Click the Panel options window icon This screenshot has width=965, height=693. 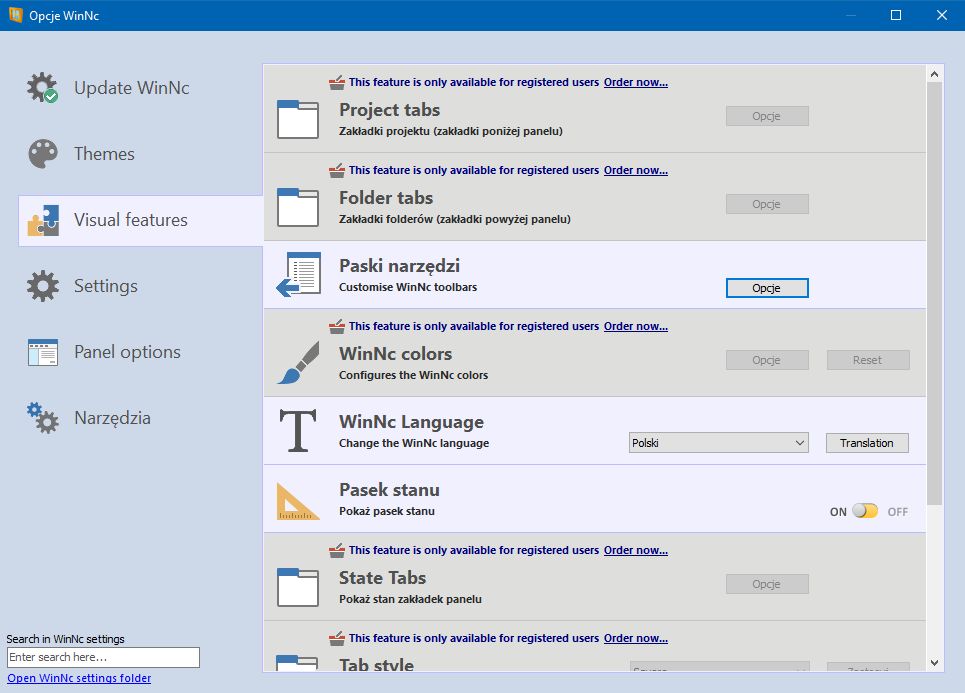42,352
